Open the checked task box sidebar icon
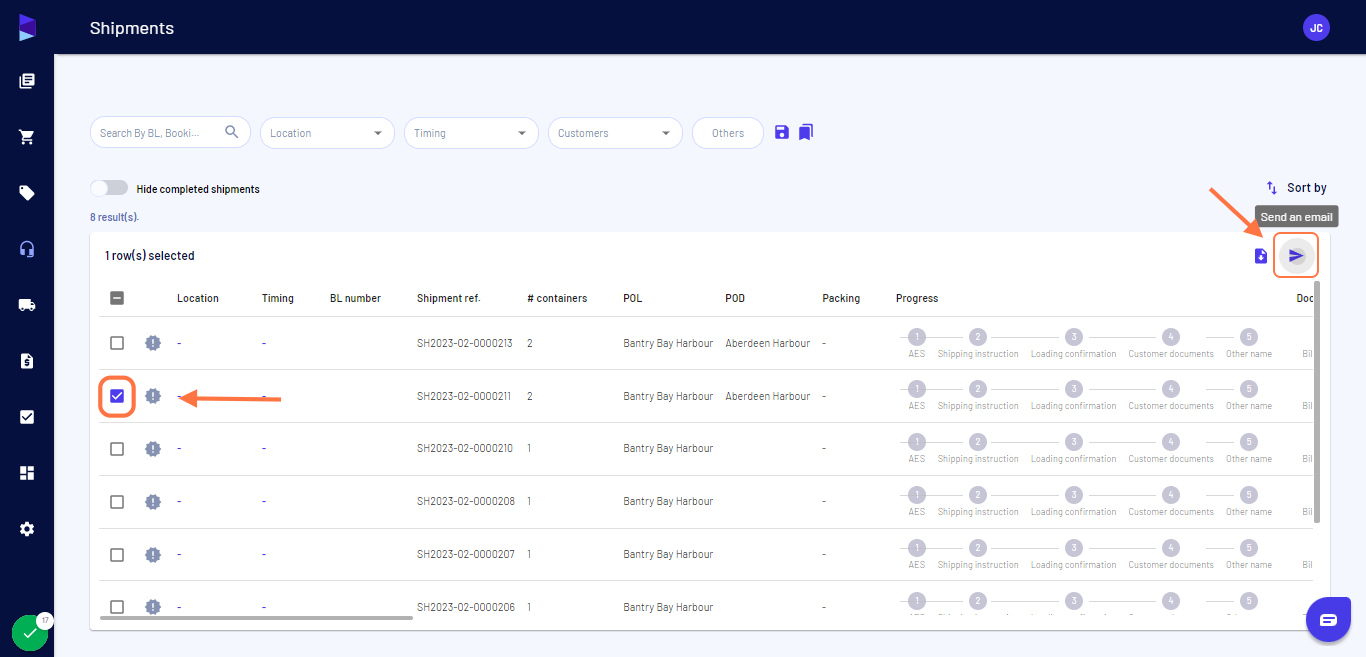Image resolution: width=1366 pixels, height=657 pixels. (x=27, y=417)
